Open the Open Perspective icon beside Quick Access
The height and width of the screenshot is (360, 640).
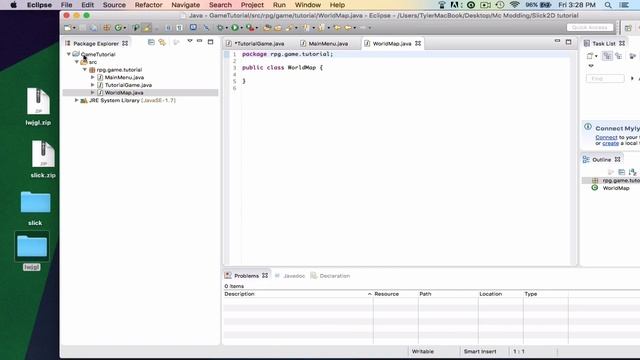[628, 28]
